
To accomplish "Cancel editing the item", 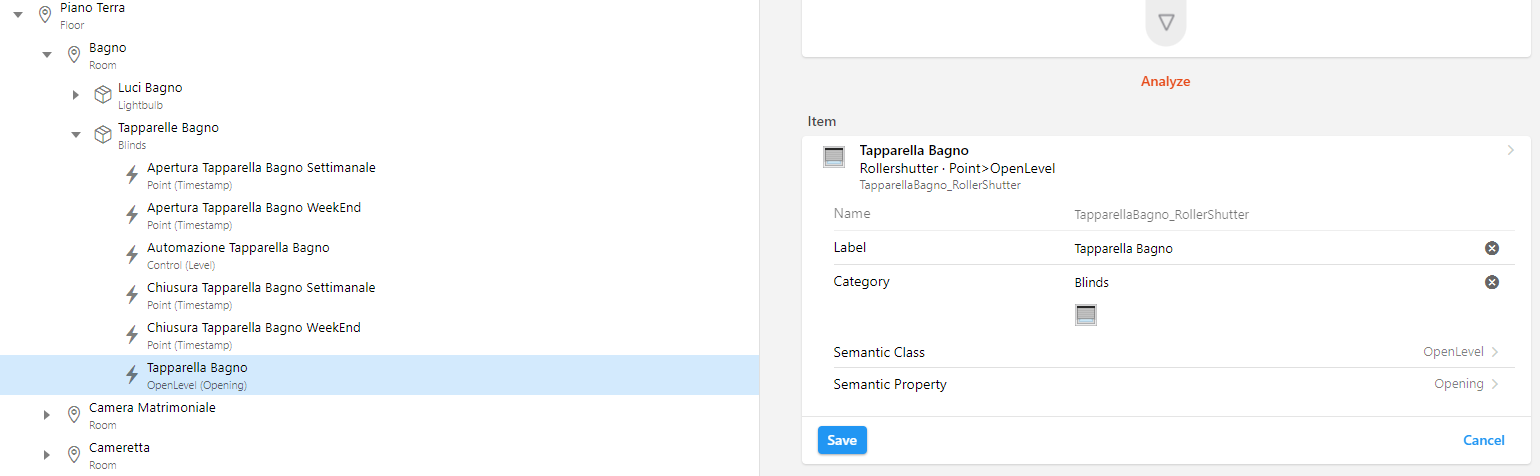I will click(1483, 440).
